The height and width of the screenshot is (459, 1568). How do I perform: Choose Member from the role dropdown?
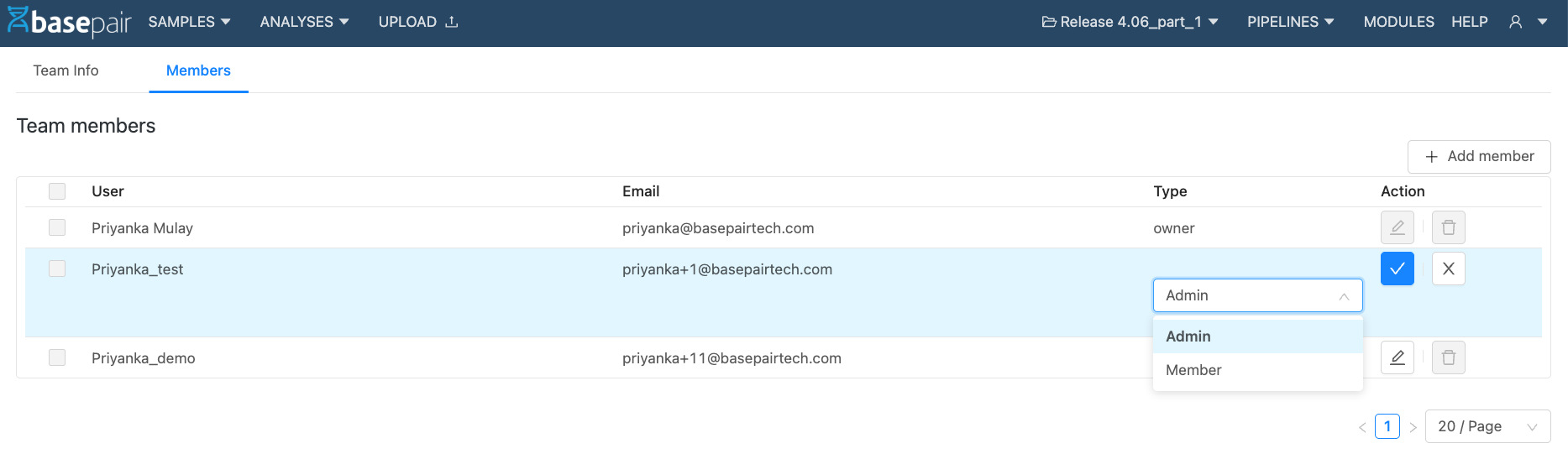(1193, 370)
